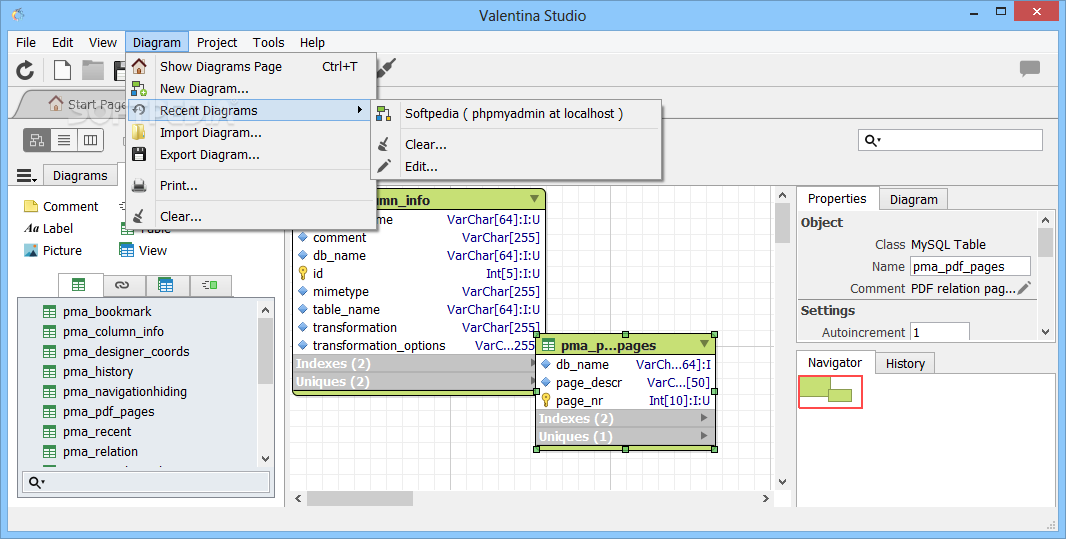Choose New Diagram... in Diagram menu
Viewport: 1066px width, 539px height.
pos(252,88)
